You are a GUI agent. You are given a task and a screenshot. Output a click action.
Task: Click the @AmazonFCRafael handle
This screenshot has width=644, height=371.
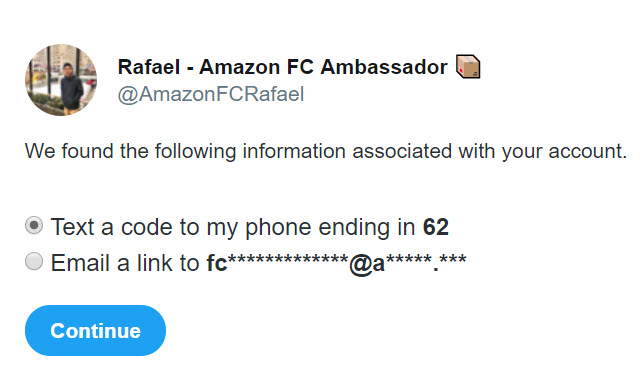pyautogui.click(x=211, y=94)
